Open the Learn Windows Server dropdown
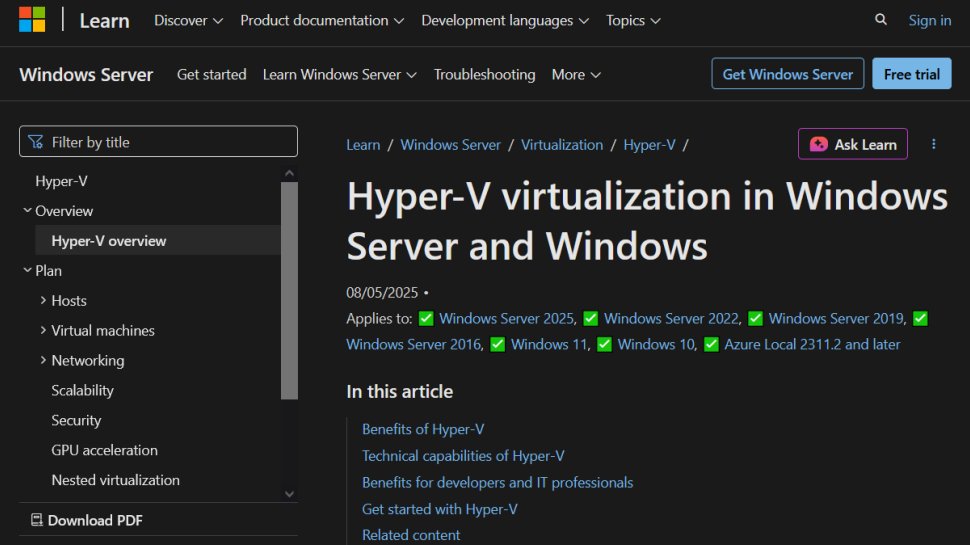 pyautogui.click(x=340, y=75)
